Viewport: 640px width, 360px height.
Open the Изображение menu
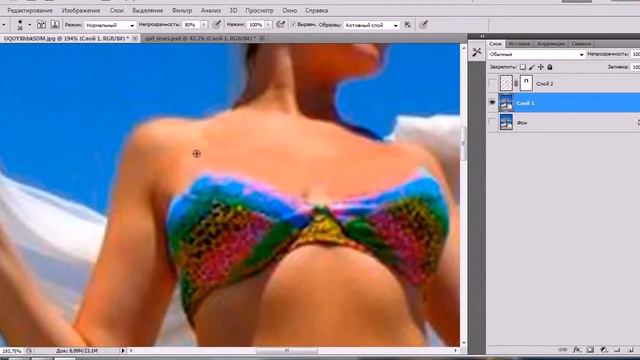pos(81,11)
